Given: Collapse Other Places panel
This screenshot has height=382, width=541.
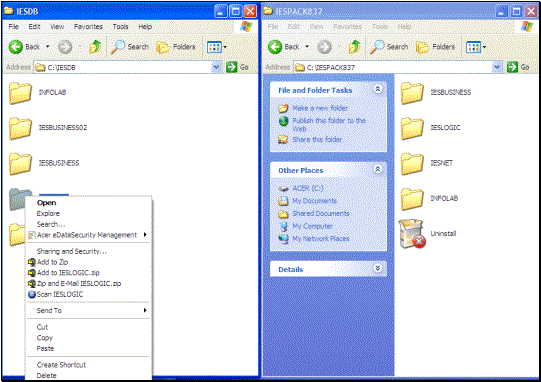Looking at the screenshot, I should (378, 169).
